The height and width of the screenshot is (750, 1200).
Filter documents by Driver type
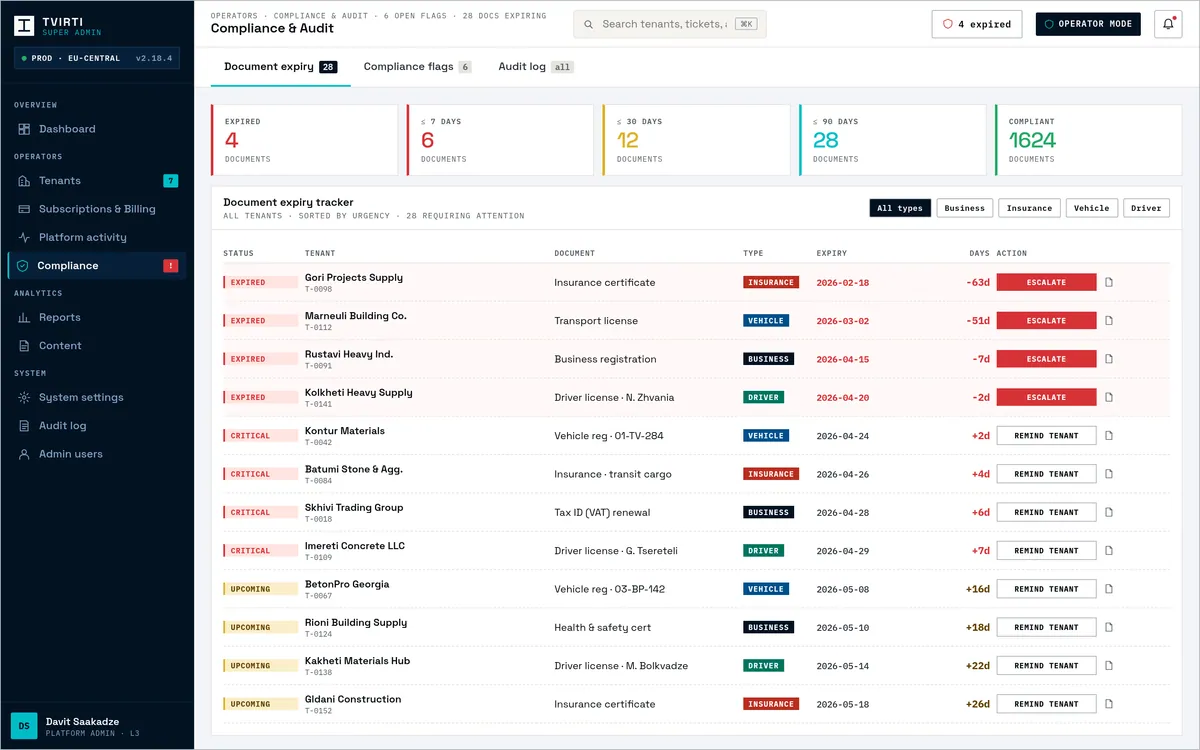pos(1146,208)
